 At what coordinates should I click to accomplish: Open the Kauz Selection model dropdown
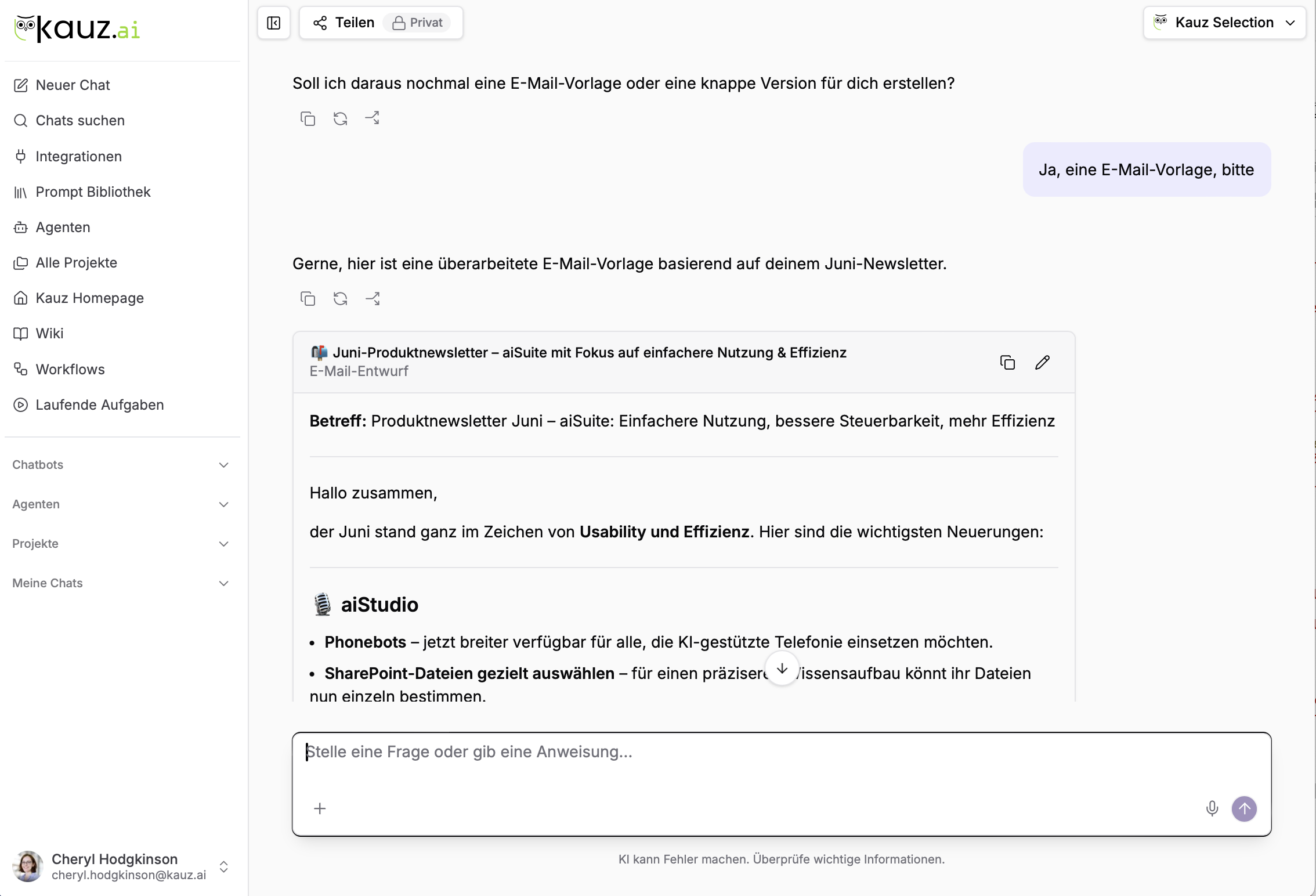point(1224,23)
